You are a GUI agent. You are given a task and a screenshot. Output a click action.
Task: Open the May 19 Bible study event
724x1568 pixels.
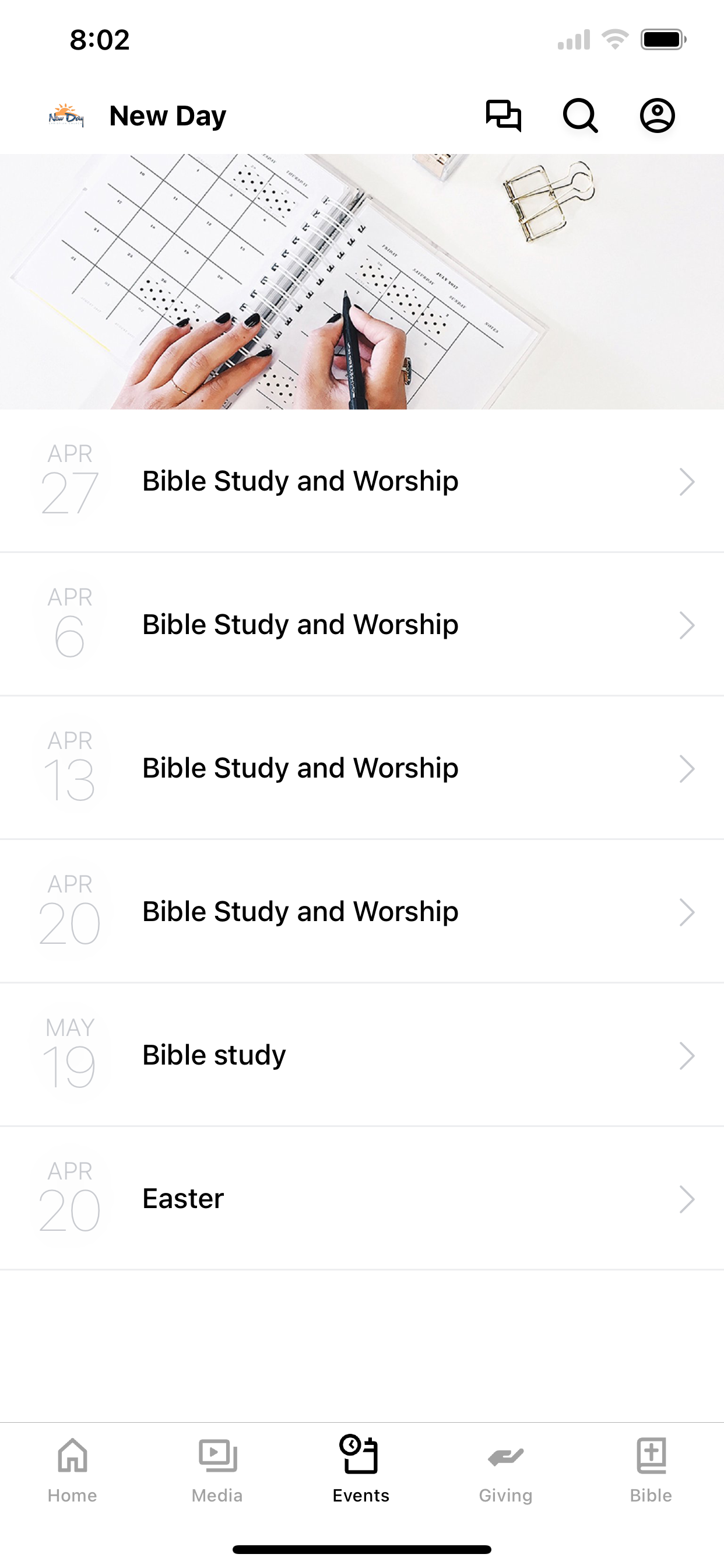(x=362, y=1055)
